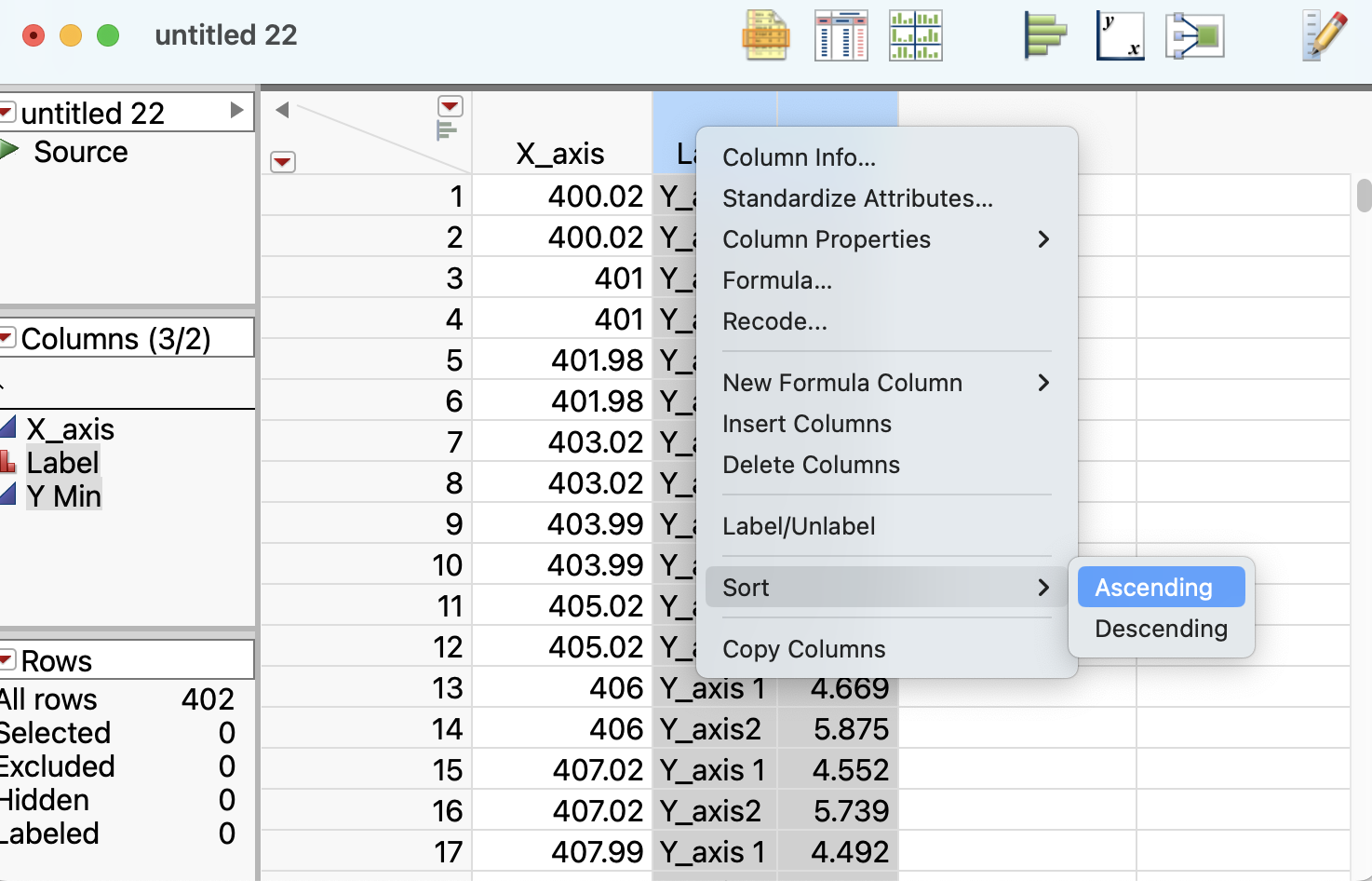Screen dimensions: 1372x881
Task: Click X_axis cell 401.98 in row 5
Action: (x=562, y=360)
